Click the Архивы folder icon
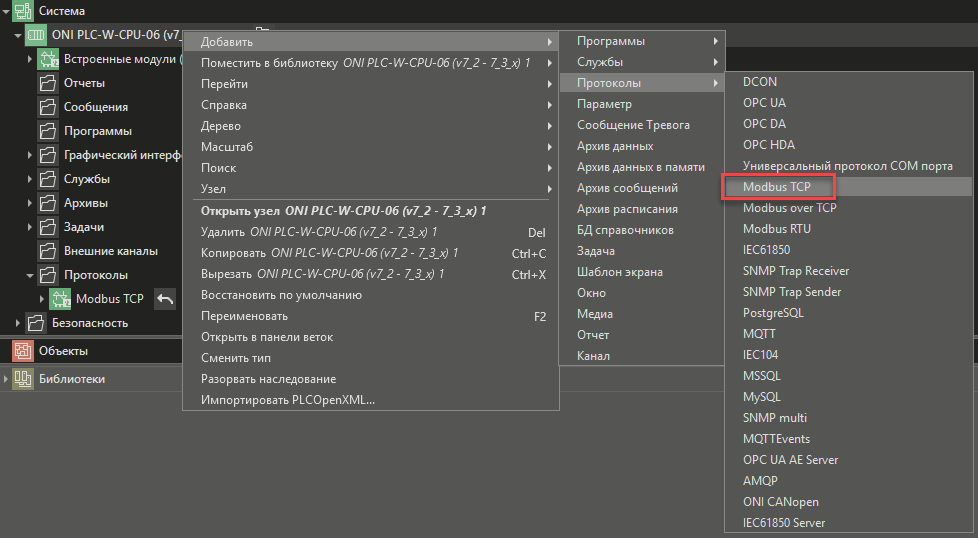 click(47, 203)
